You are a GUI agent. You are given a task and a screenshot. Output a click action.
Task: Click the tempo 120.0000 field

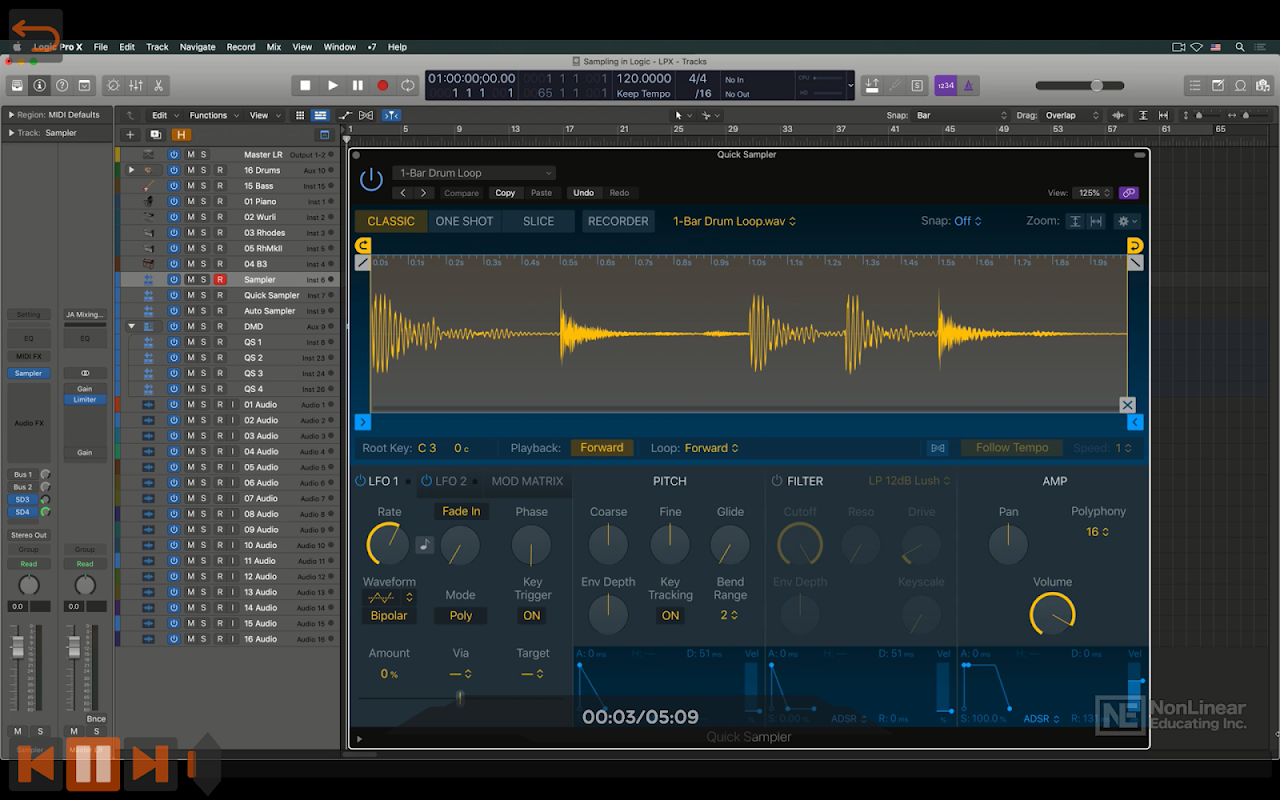pos(643,78)
